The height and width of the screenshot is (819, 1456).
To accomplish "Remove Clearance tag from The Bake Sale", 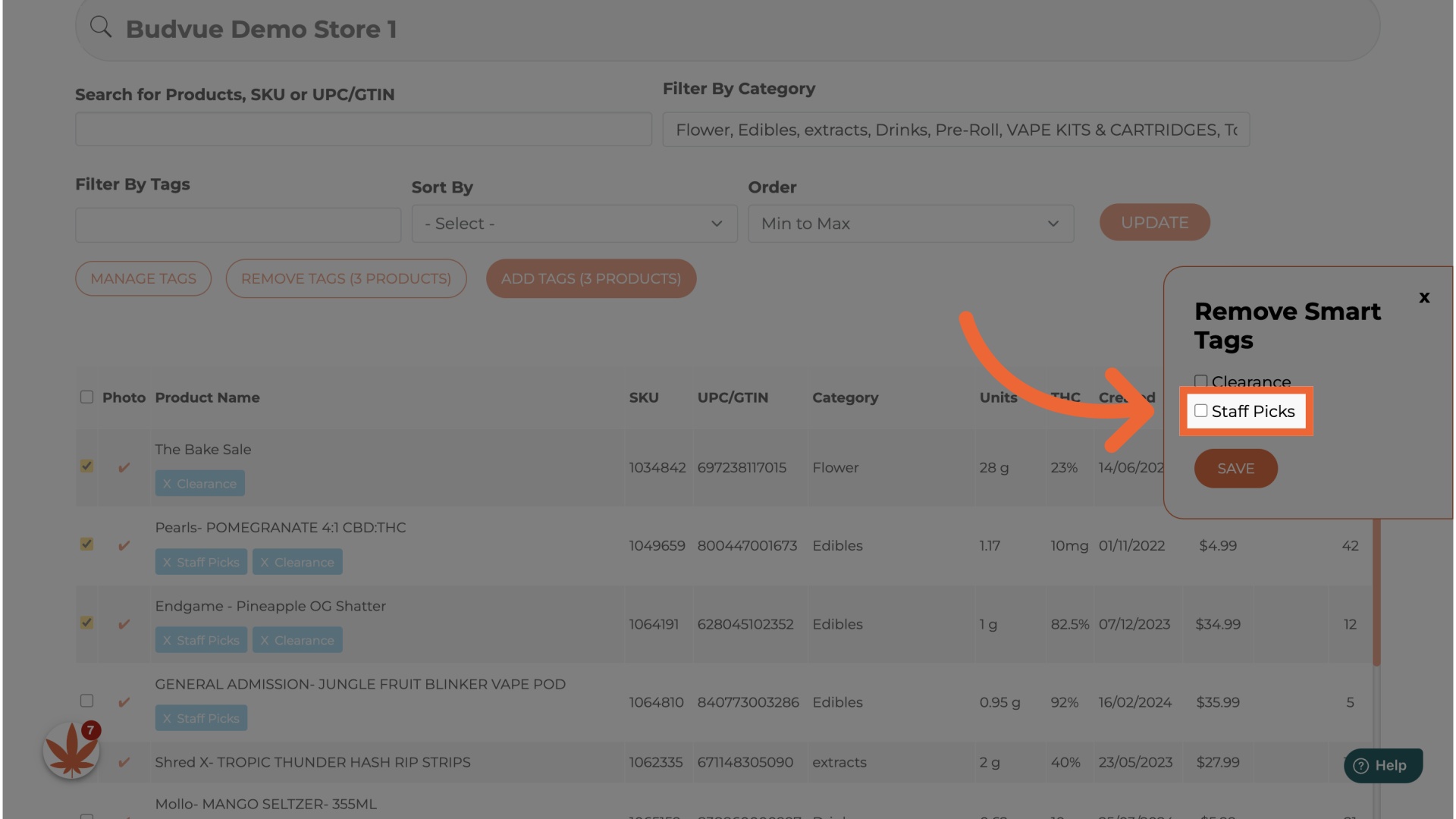I will click(167, 484).
